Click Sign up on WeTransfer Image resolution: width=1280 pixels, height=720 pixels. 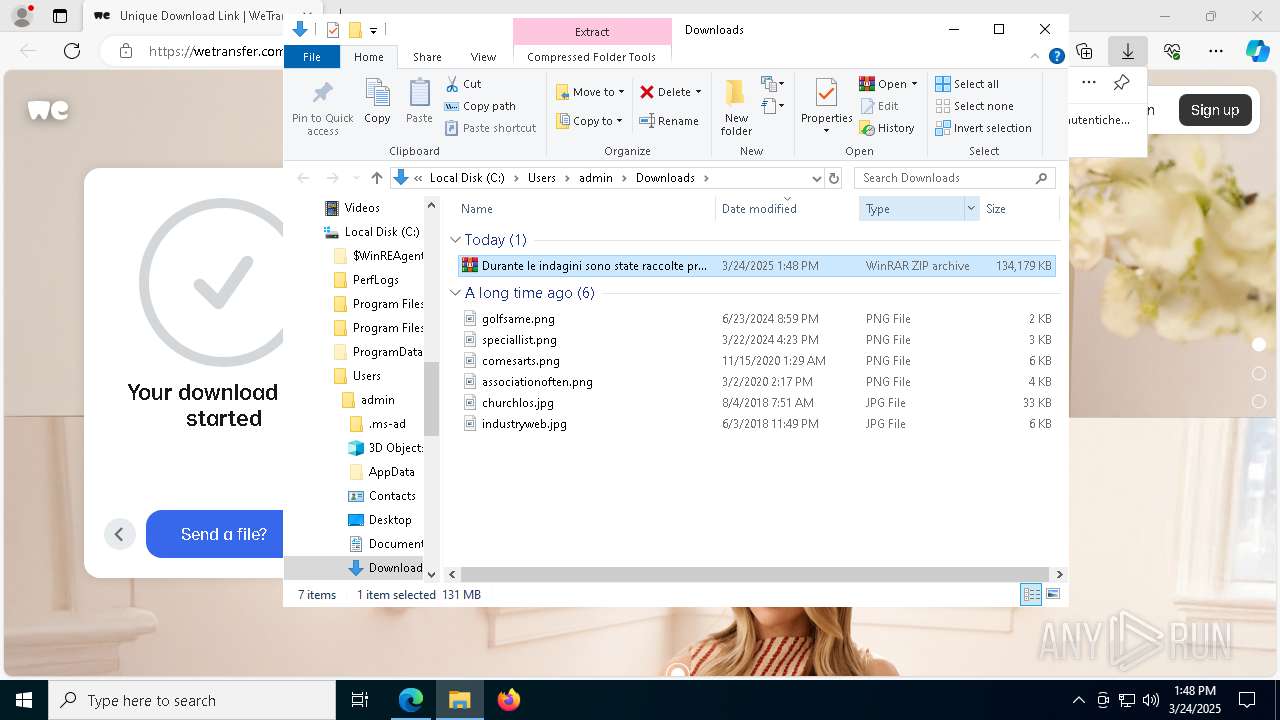pos(1215,110)
